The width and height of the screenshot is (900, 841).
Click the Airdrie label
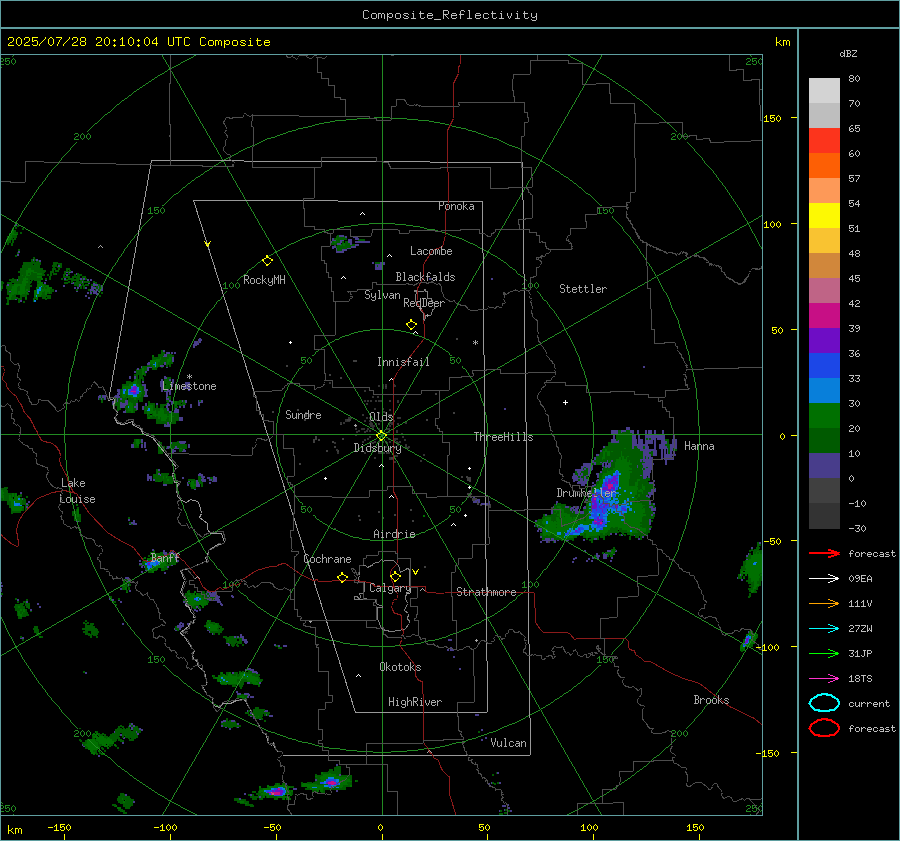pos(394,534)
